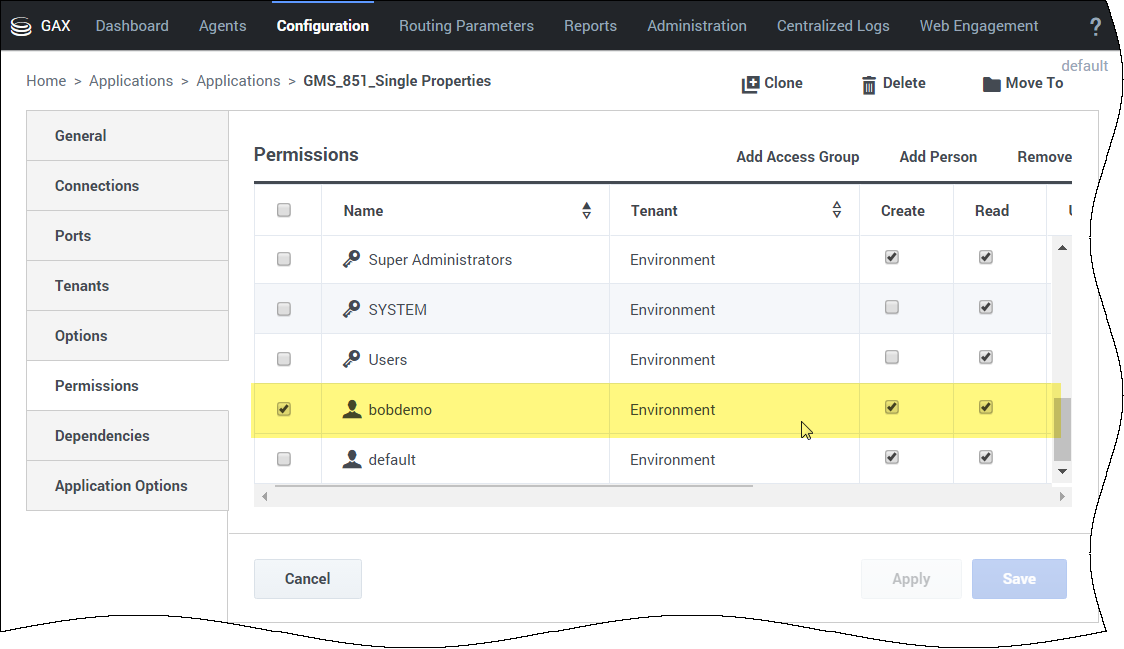
Task: Open the help question mark icon
Action: pyautogui.click(x=1095, y=27)
